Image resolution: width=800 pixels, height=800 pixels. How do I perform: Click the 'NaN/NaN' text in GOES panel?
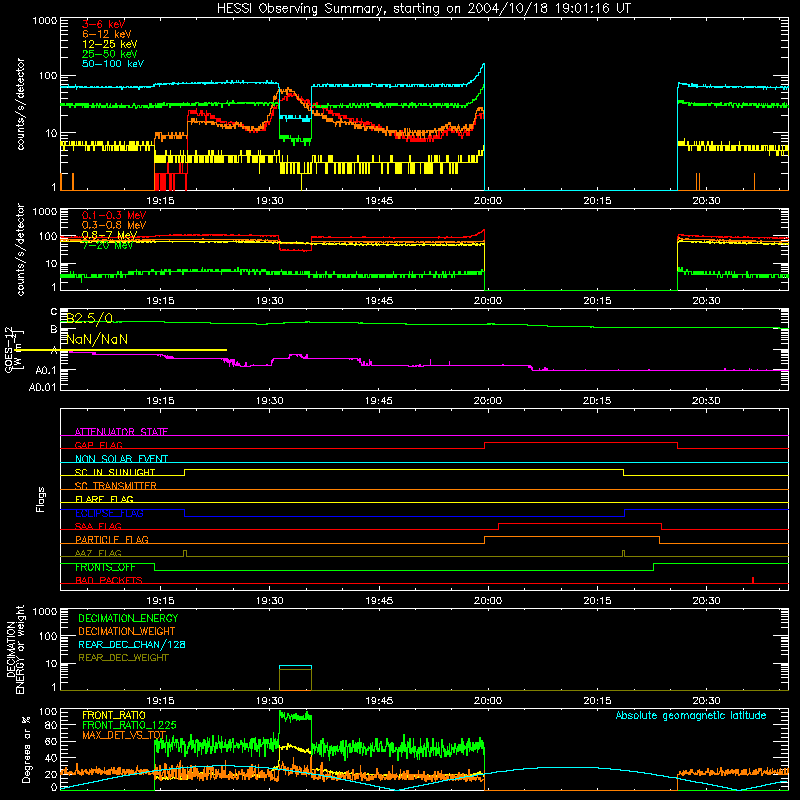(x=97, y=339)
